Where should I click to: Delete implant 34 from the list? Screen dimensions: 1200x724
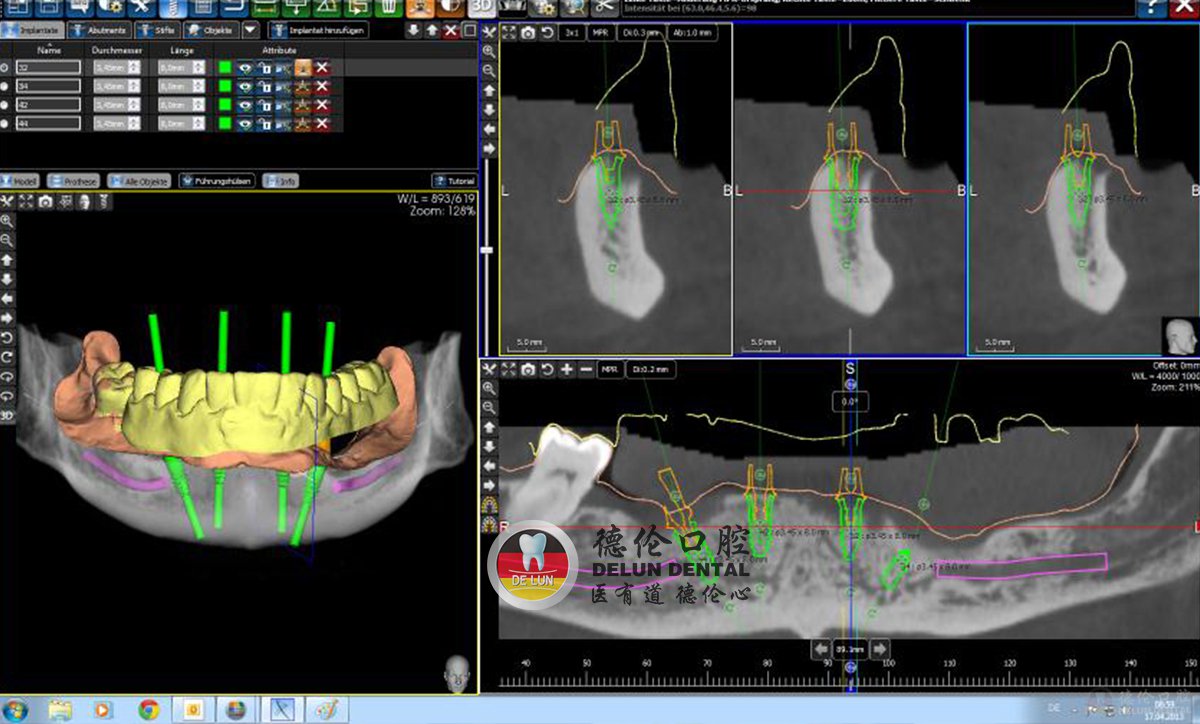click(x=322, y=86)
